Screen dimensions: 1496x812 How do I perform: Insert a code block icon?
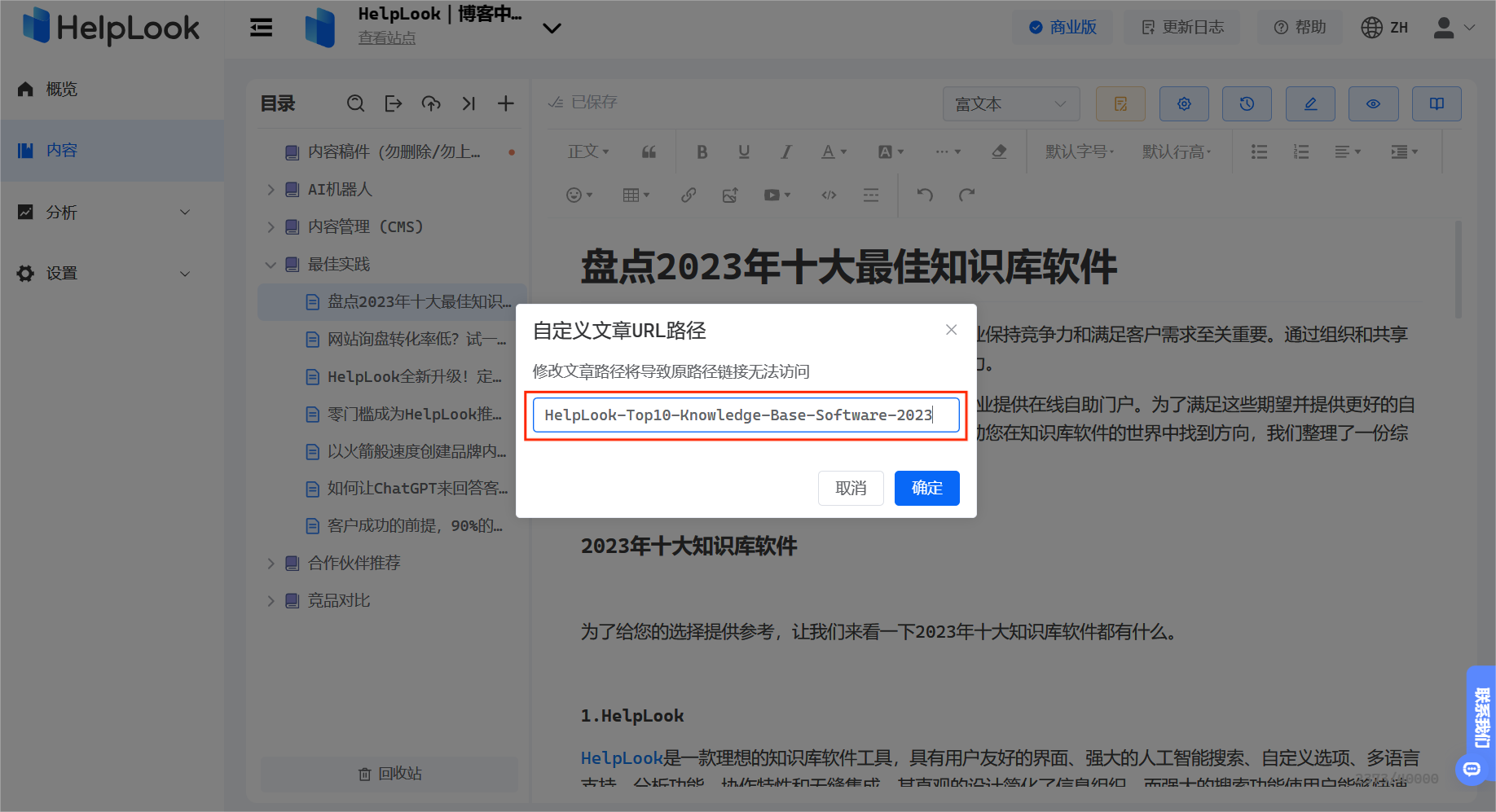coord(829,195)
